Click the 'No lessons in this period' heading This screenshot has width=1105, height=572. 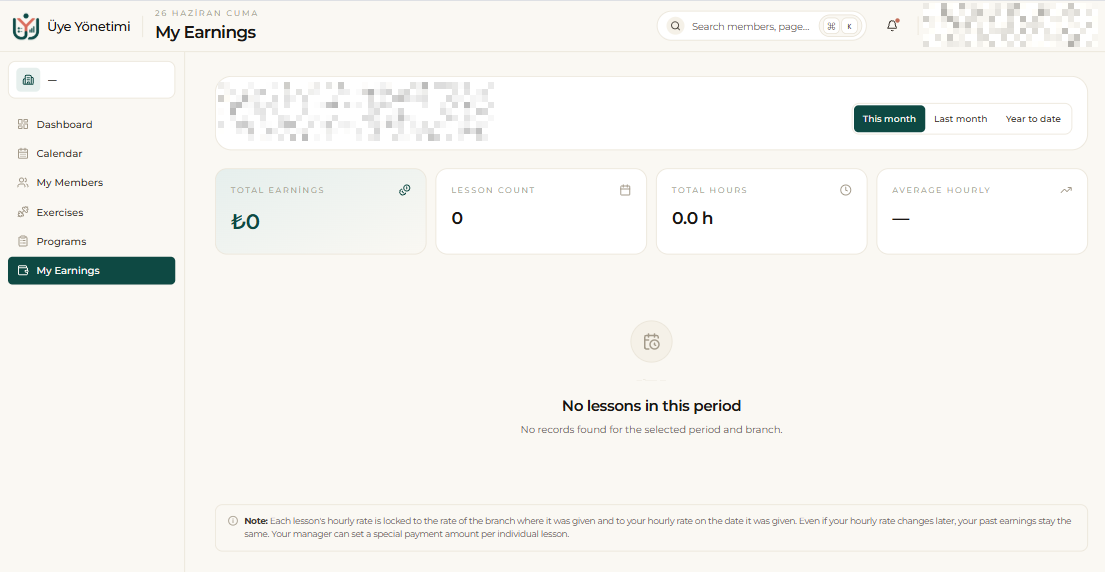651,406
